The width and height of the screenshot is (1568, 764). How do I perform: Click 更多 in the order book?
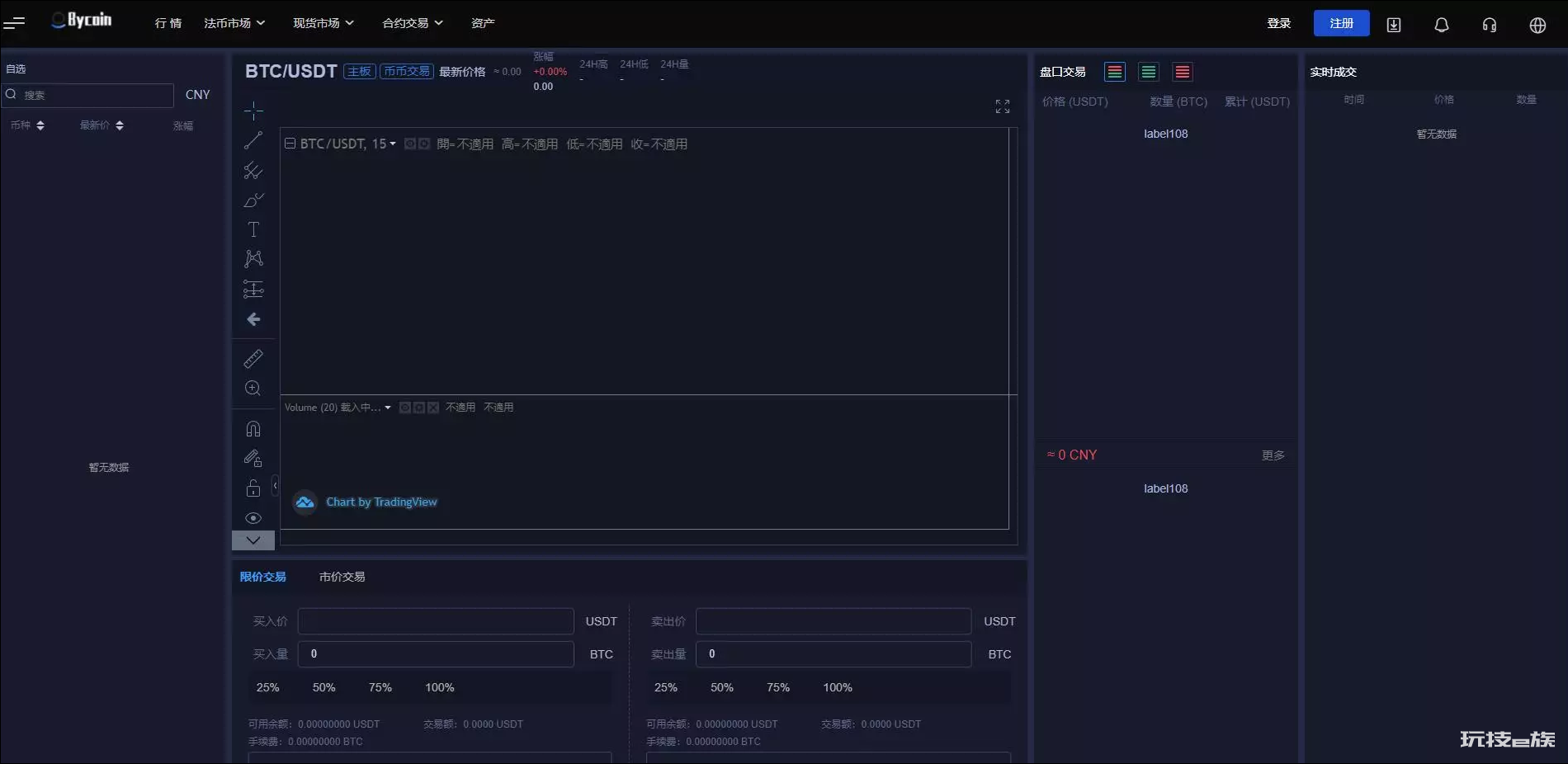(x=1273, y=455)
